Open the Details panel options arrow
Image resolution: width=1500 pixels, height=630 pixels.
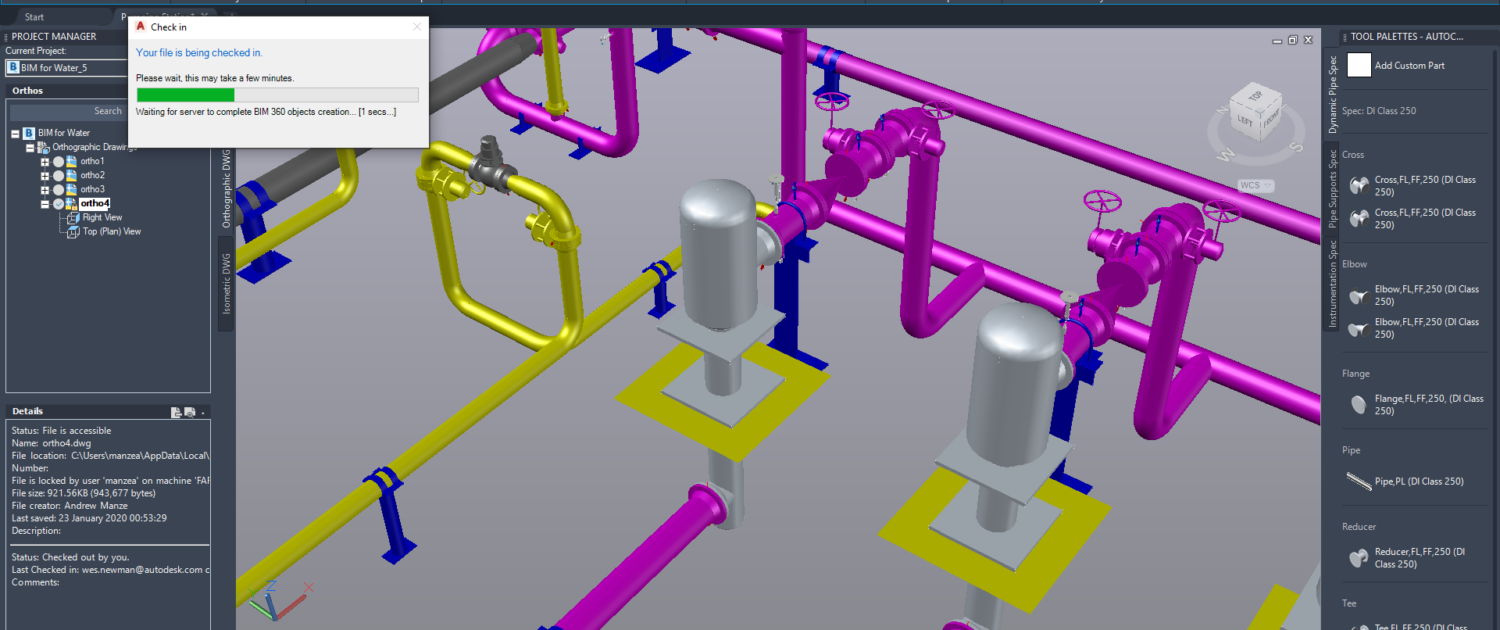coord(202,412)
